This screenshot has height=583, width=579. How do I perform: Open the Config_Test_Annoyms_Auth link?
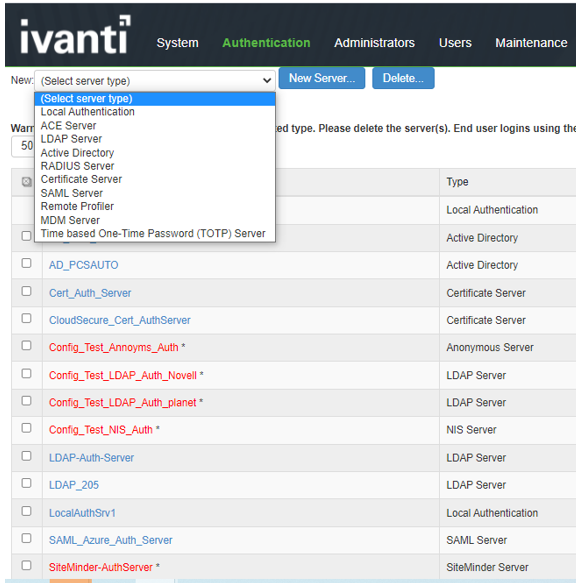pos(114,347)
